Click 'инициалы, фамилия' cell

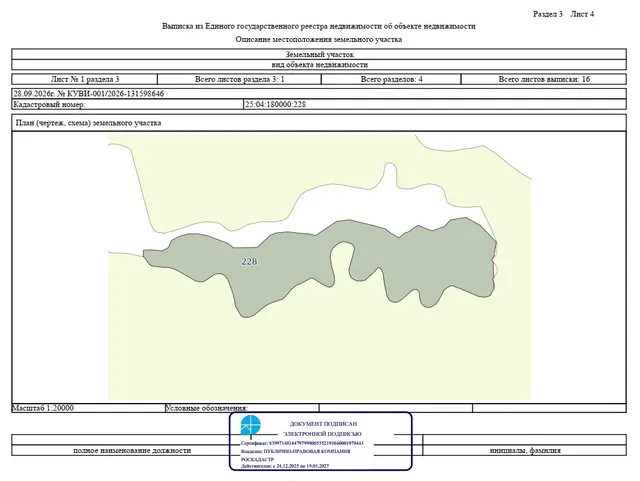click(x=525, y=450)
